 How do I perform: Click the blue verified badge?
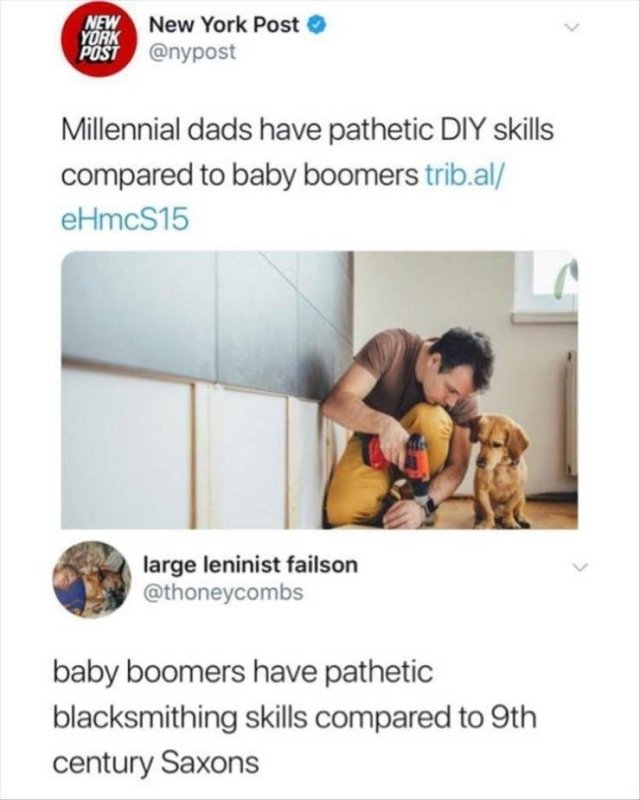(x=315, y=26)
